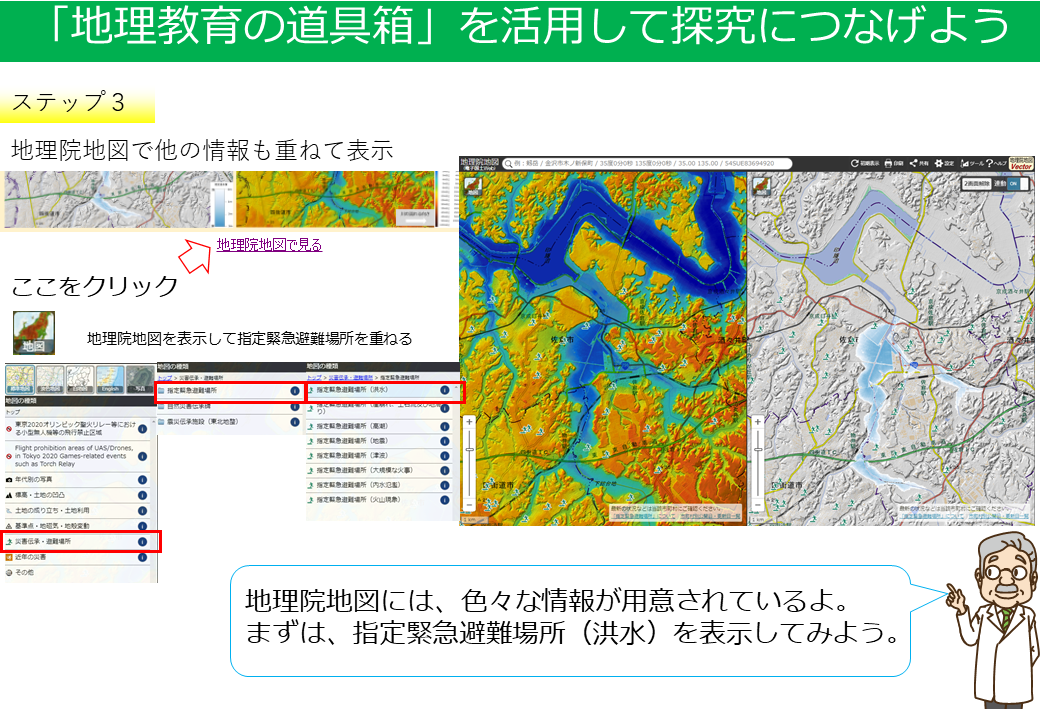The height and width of the screenshot is (720, 1040).
Task: Open 地図 layer button on left colored map
Action: point(474,186)
